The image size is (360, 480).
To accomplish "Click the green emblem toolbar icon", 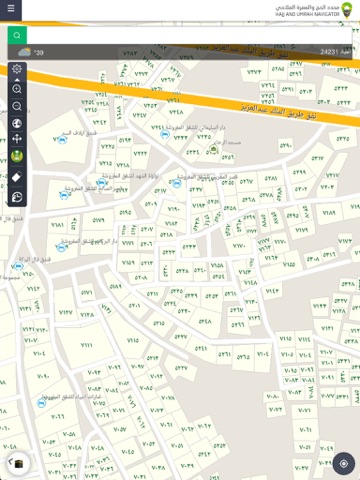I will (x=17, y=156).
